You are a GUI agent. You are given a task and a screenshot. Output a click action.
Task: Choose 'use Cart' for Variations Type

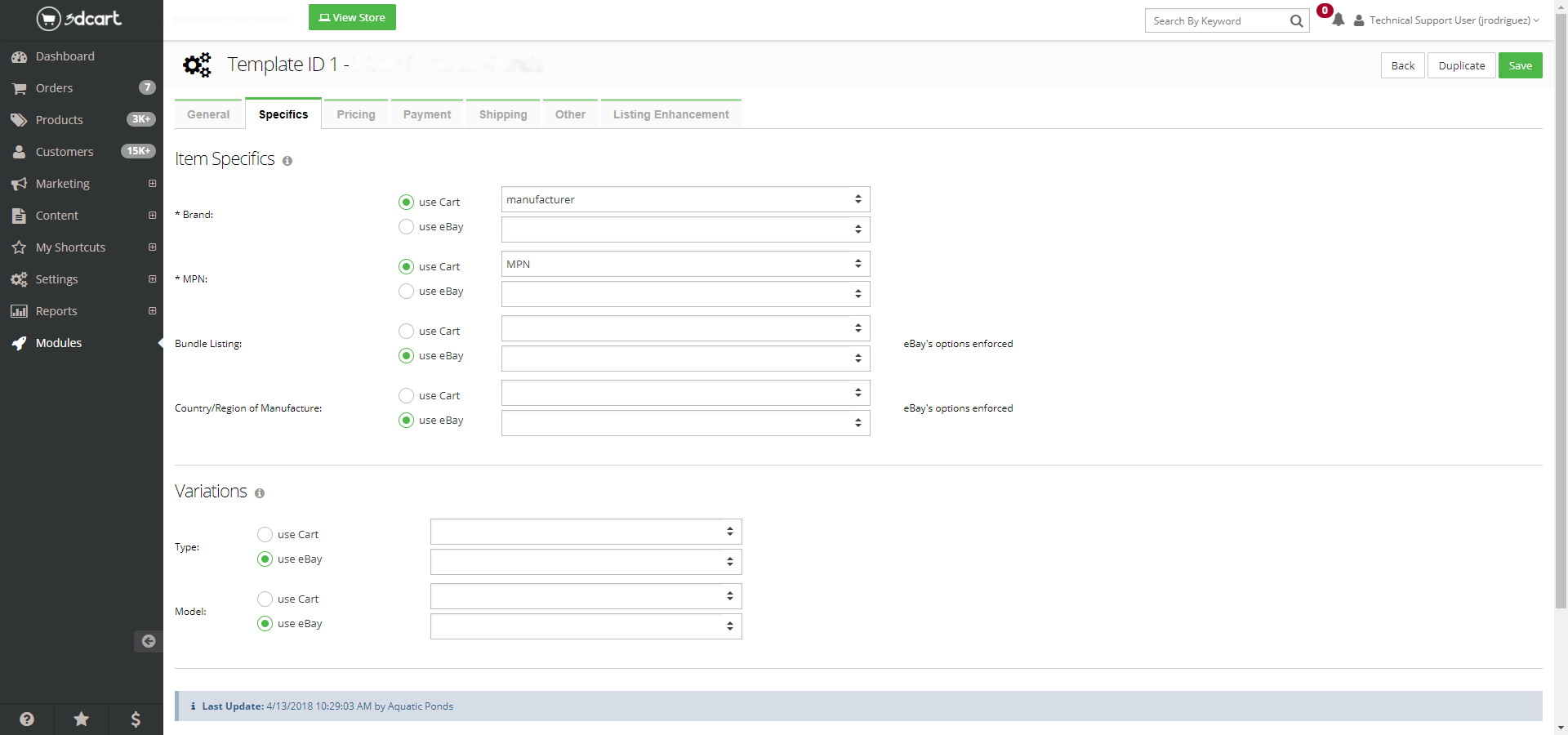click(265, 534)
